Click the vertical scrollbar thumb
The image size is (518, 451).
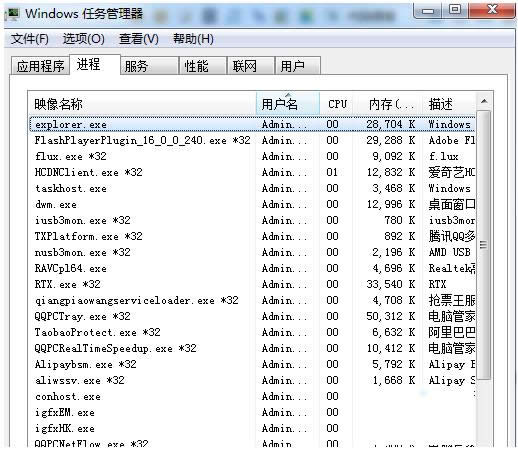click(x=484, y=245)
